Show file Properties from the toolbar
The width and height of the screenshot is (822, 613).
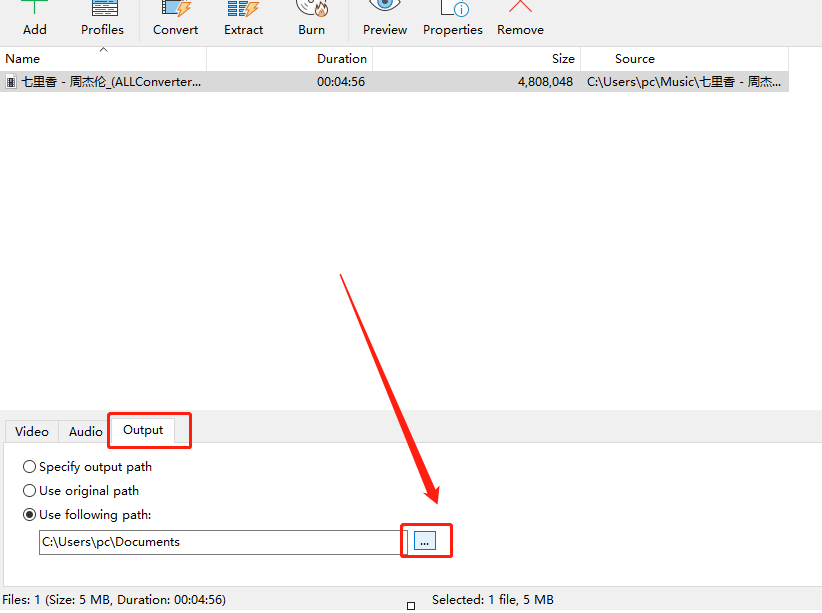coord(452,19)
